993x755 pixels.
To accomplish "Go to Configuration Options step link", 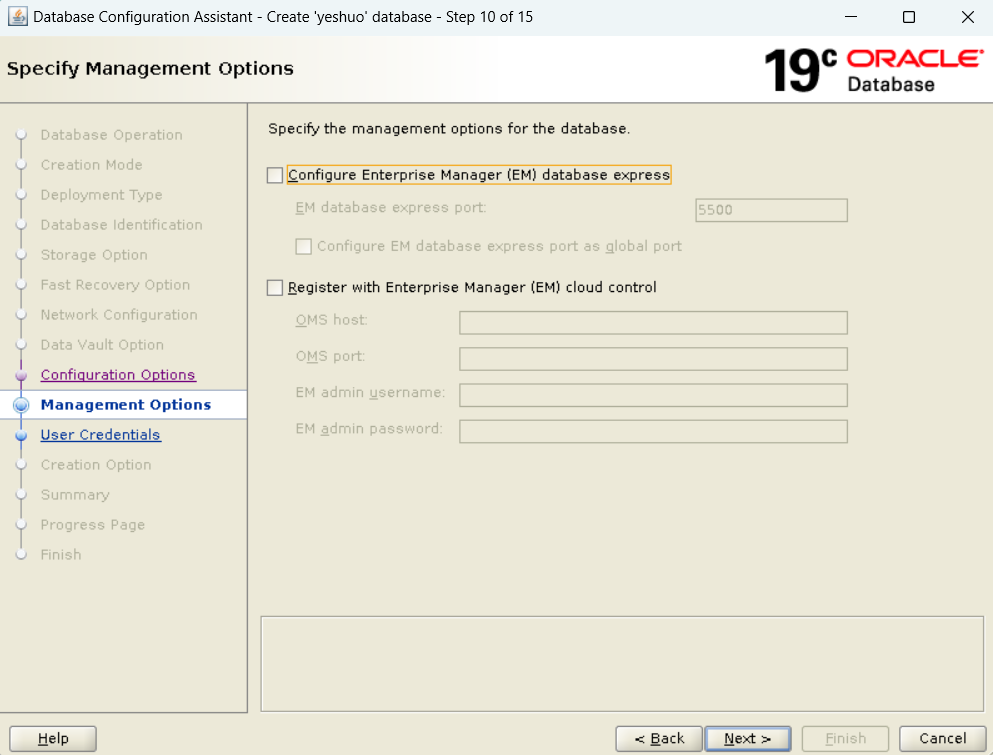I will (x=118, y=375).
